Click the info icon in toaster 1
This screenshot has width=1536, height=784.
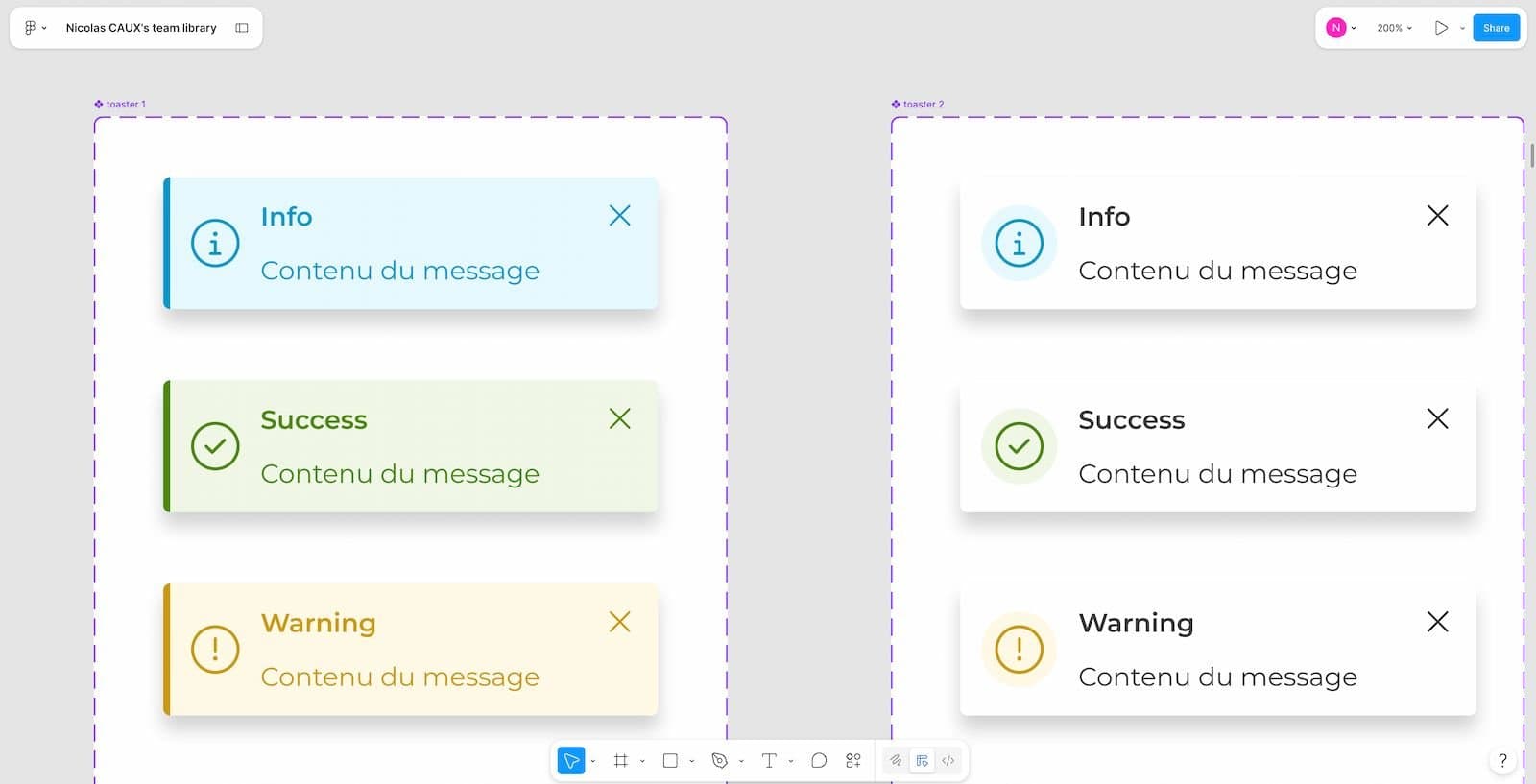click(x=215, y=243)
